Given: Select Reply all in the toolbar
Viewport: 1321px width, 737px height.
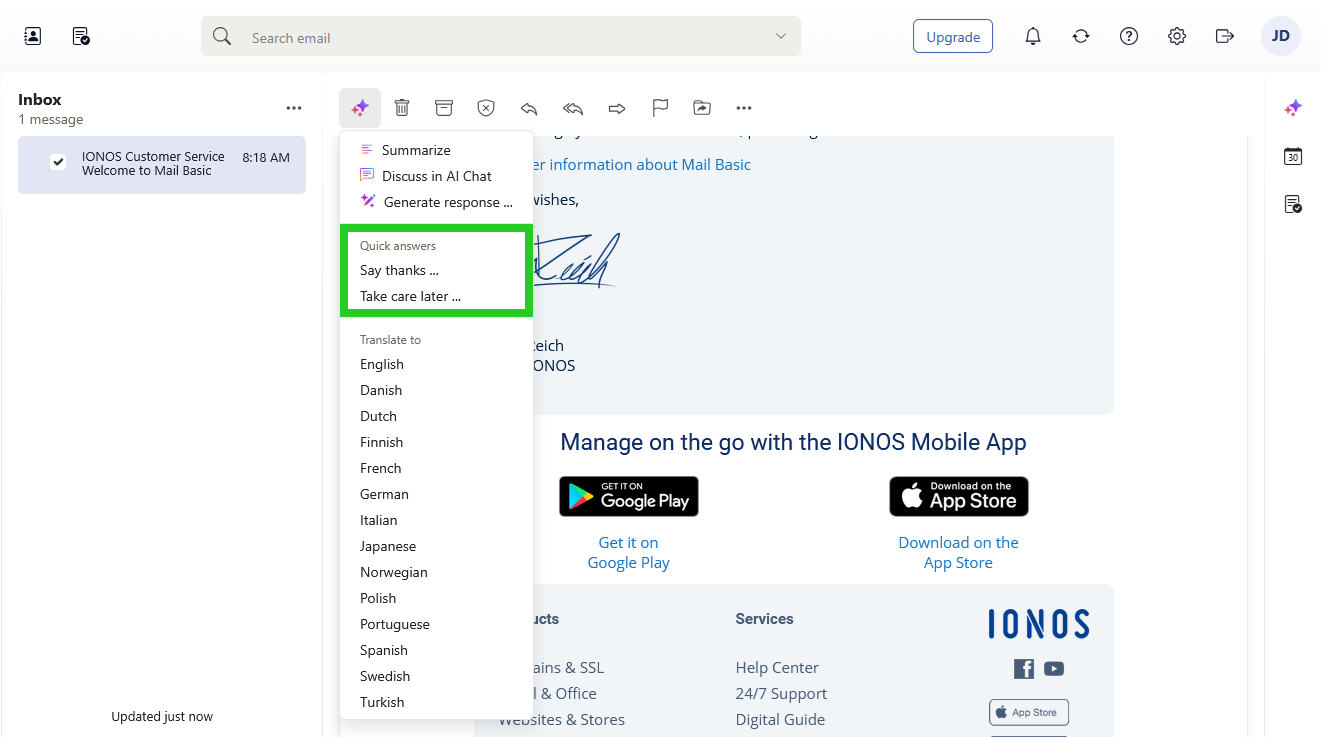Looking at the screenshot, I should (x=572, y=107).
